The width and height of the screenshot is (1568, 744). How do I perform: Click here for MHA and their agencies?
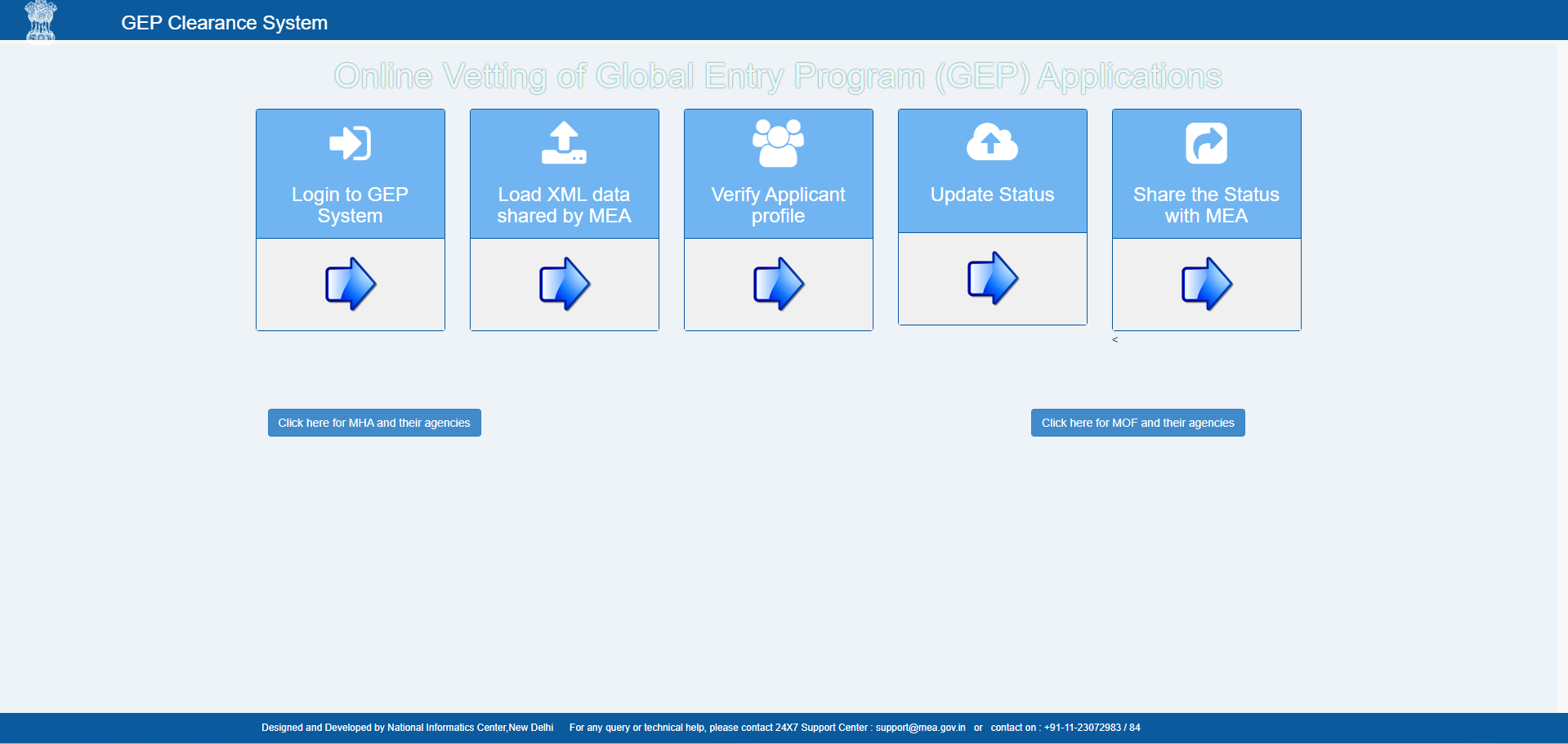pos(373,423)
